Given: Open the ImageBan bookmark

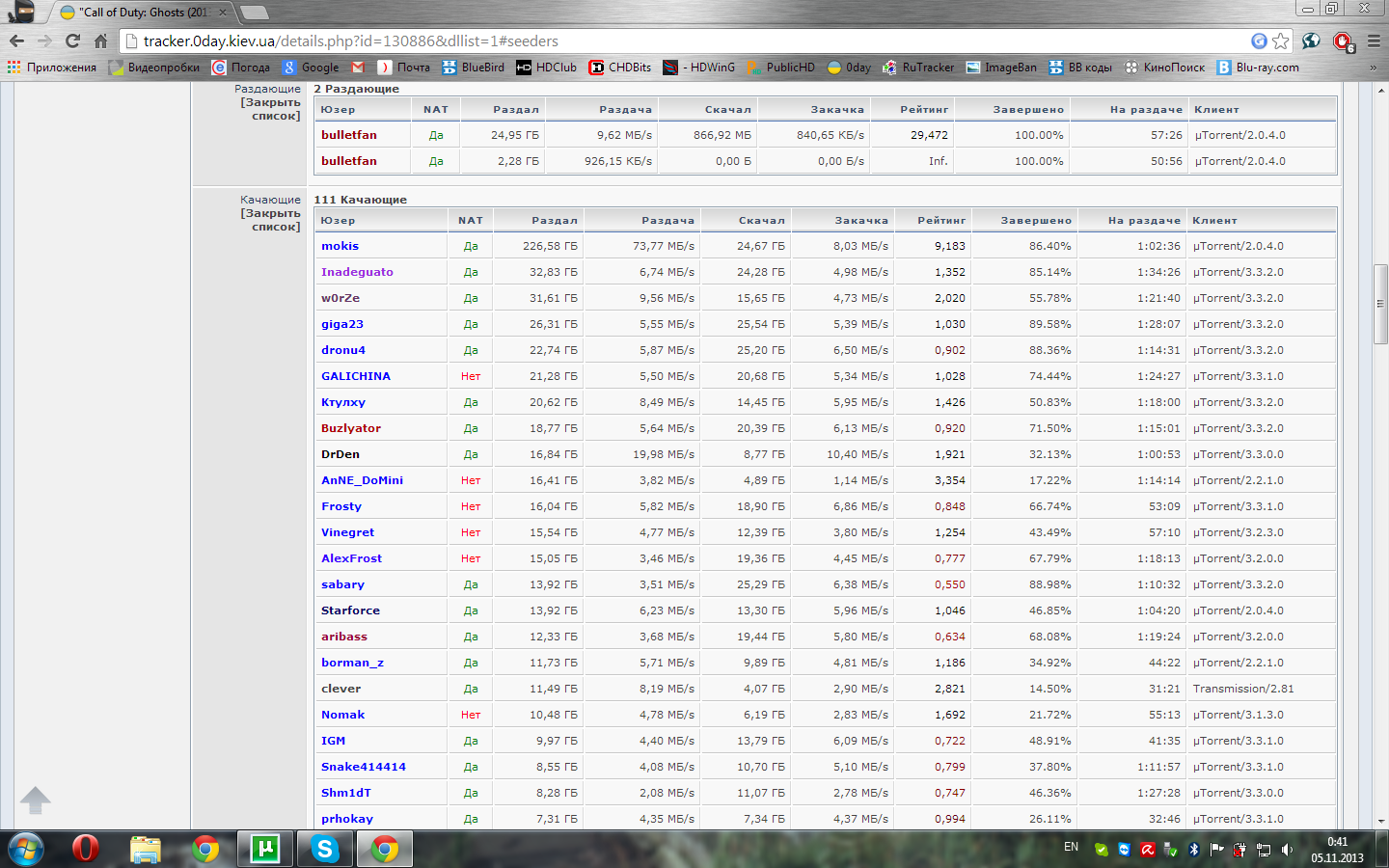Looking at the screenshot, I should pyautogui.click(x=1001, y=68).
